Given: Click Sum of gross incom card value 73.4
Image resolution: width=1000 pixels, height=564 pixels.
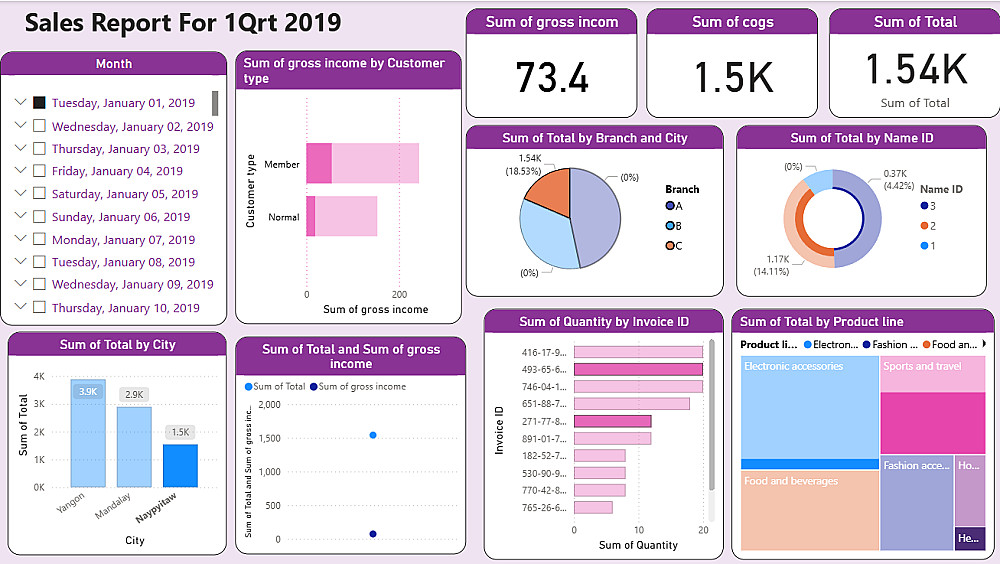Looking at the screenshot, I should (x=552, y=77).
